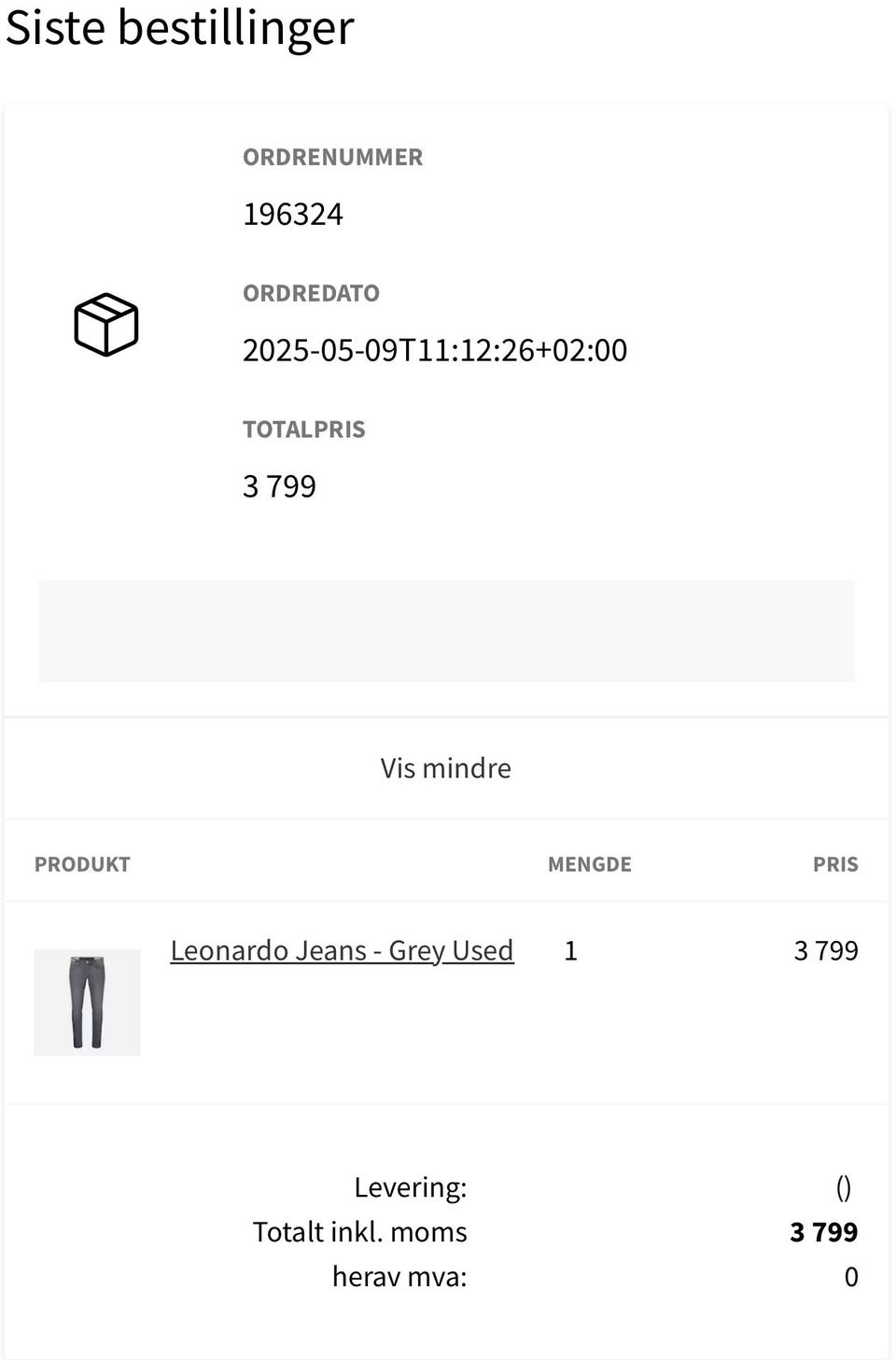Click the order date timestamp value
The width and height of the screenshot is (896, 1360).
pos(434,350)
